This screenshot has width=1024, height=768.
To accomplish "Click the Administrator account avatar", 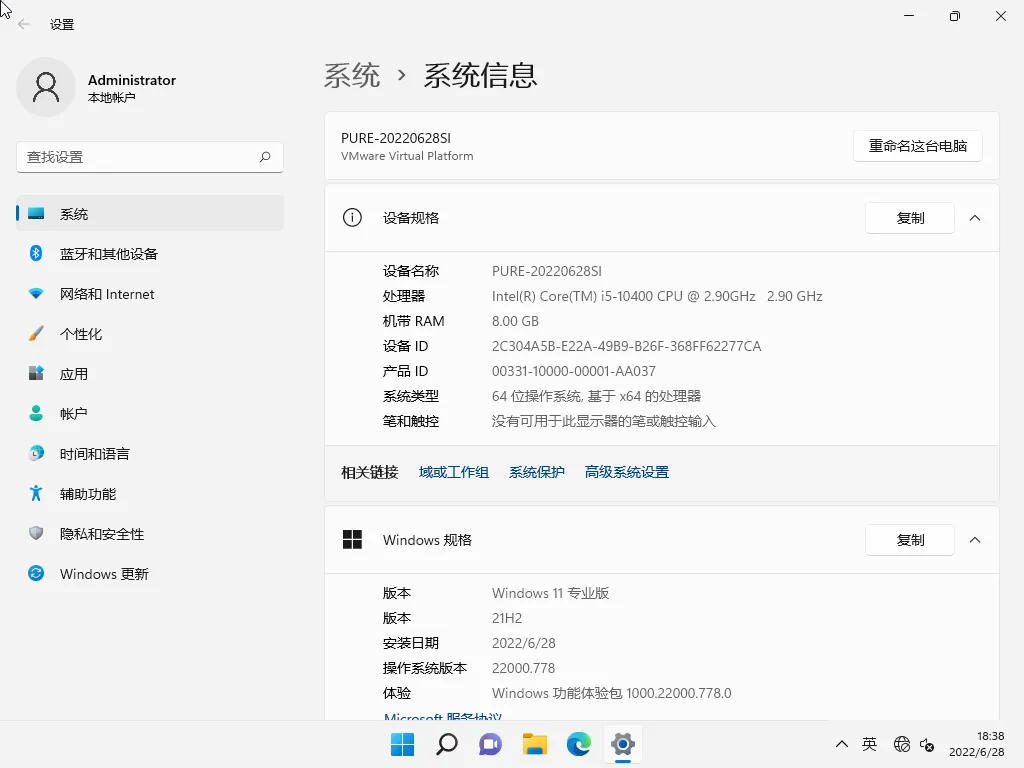I will (46, 87).
